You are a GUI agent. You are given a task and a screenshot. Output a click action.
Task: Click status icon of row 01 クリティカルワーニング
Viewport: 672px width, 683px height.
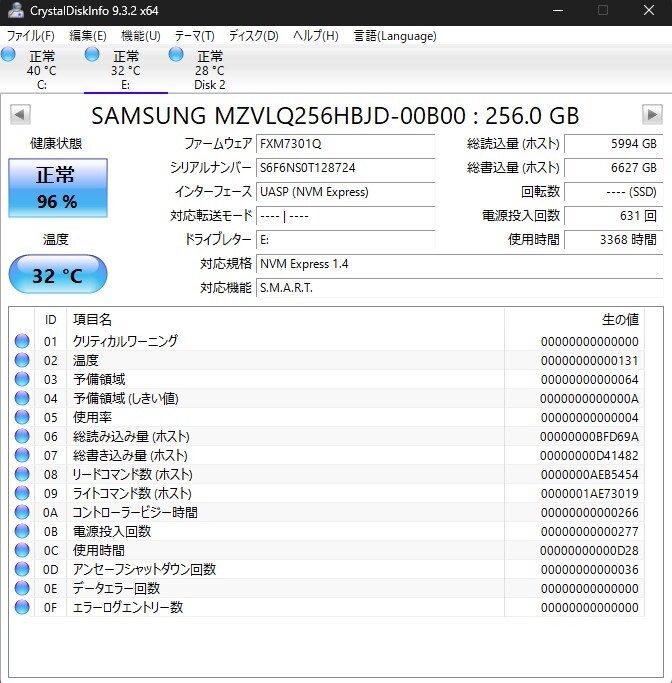22,341
